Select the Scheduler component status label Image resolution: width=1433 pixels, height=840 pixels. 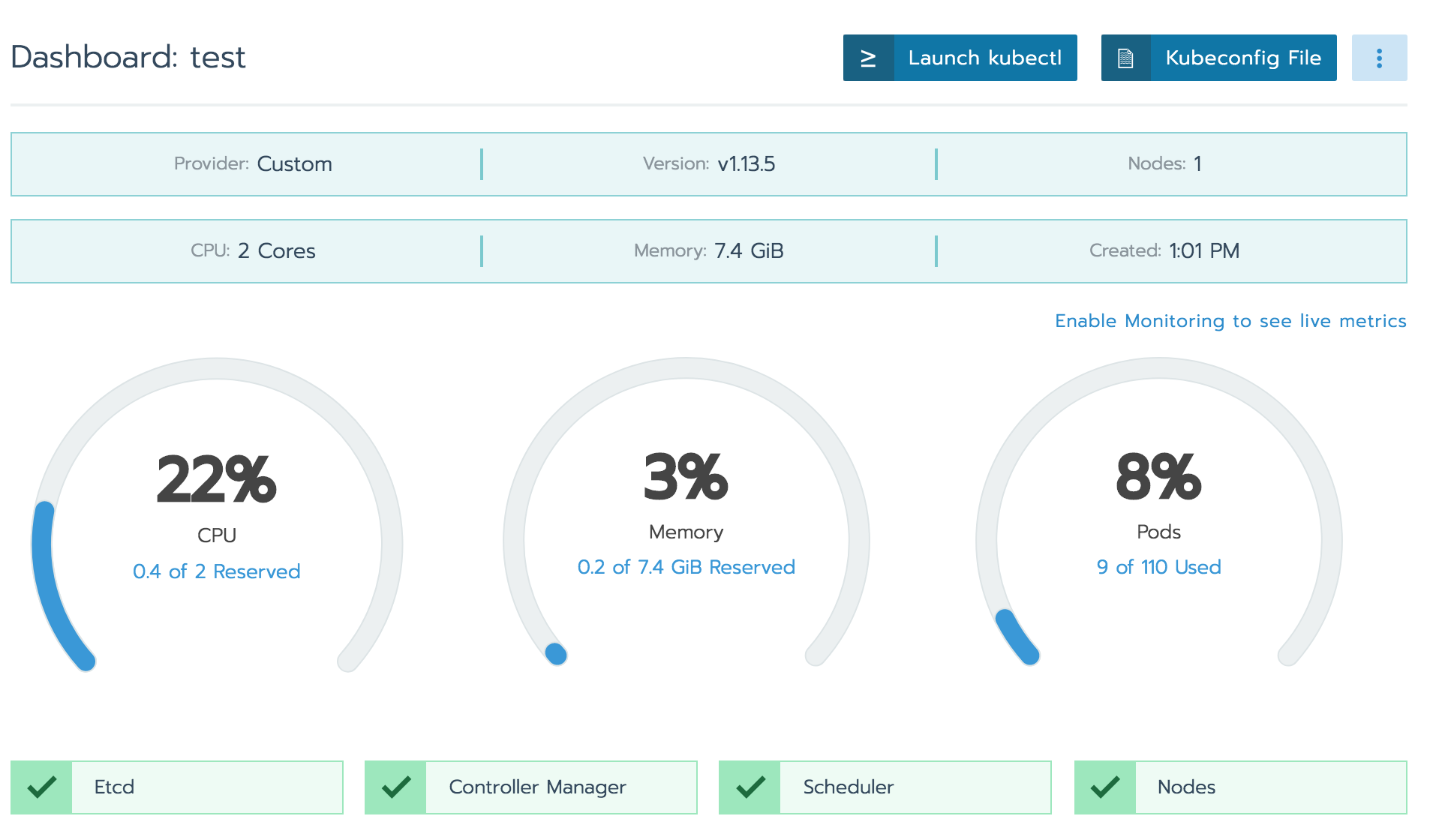pyautogui.click(x=849, y=787)
